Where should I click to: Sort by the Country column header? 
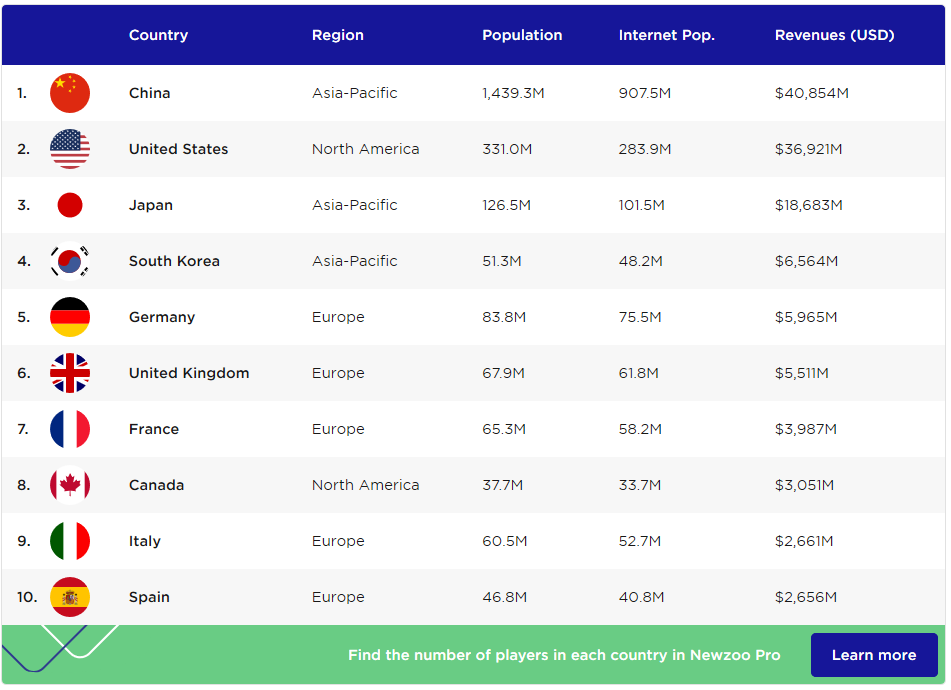coord(158,35)
